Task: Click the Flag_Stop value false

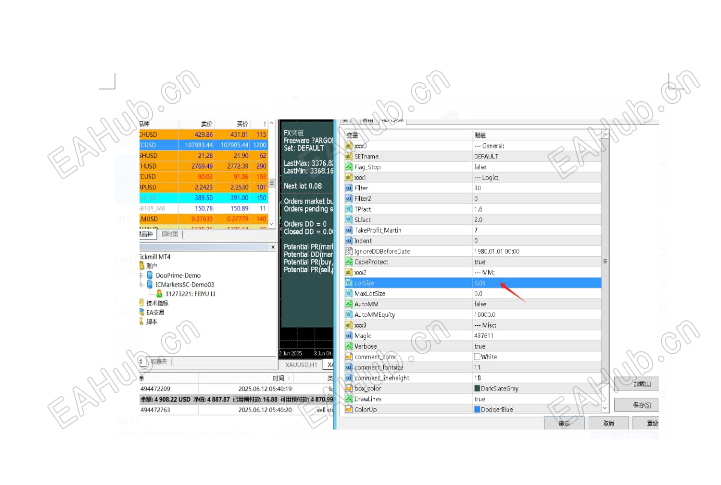Action: [x=481, y=167]
